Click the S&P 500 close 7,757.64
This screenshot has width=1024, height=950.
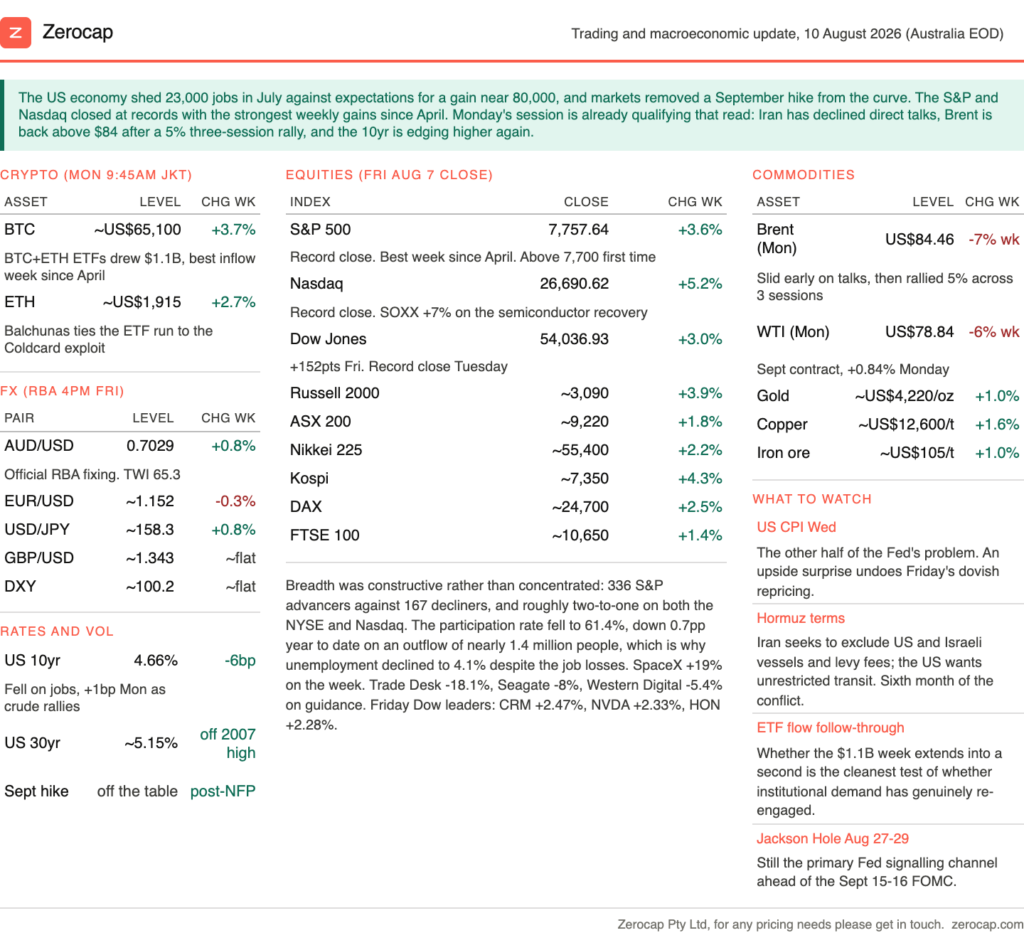pos(578,230)
